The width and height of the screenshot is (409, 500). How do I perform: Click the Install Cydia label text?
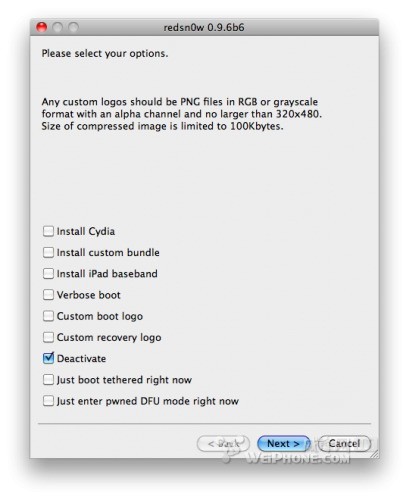pos(86,231)
